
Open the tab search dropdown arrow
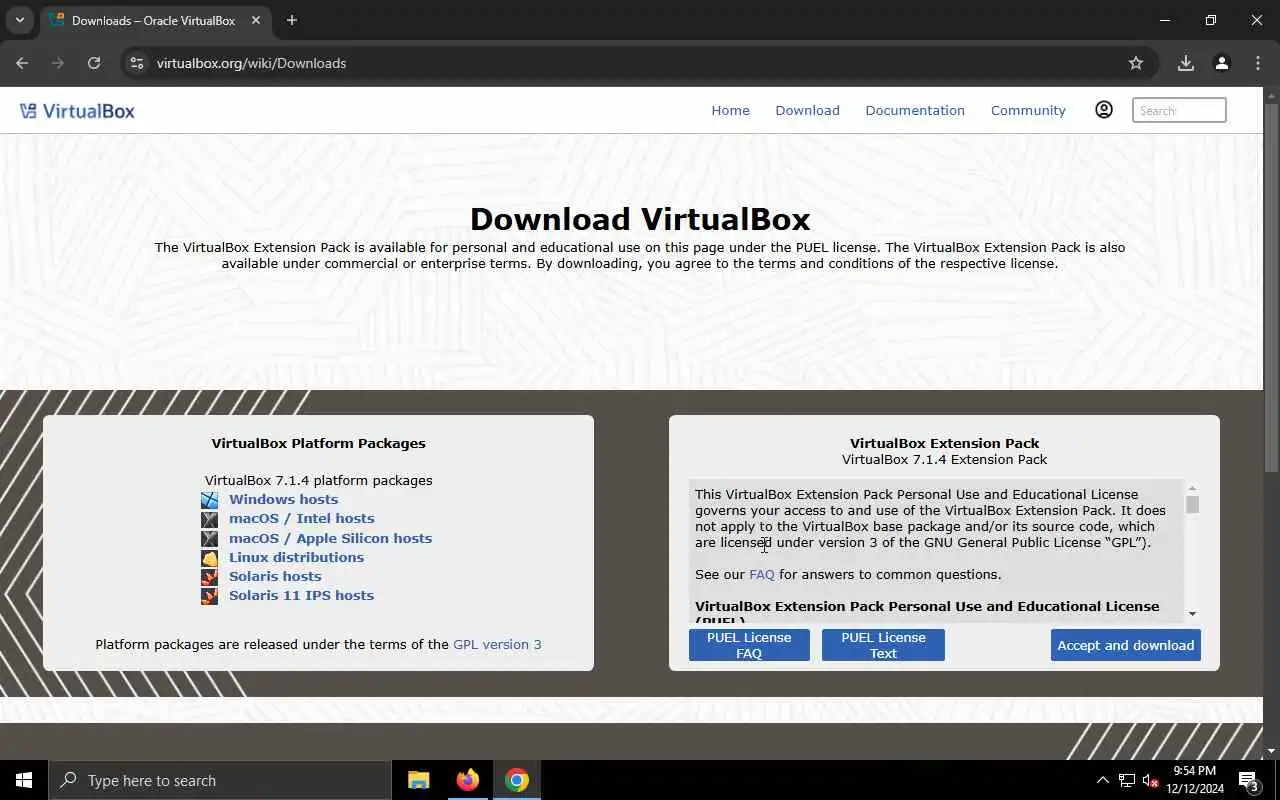pos(19,20)
